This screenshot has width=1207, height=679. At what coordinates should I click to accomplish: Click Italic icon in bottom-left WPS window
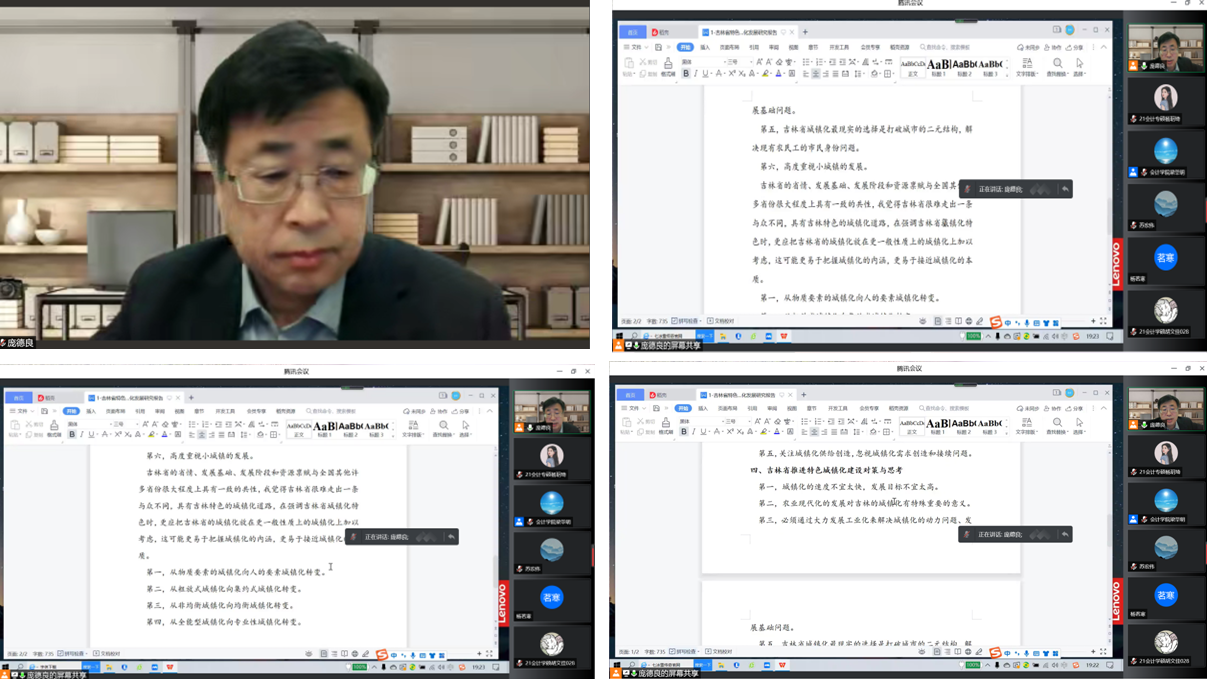82,435
